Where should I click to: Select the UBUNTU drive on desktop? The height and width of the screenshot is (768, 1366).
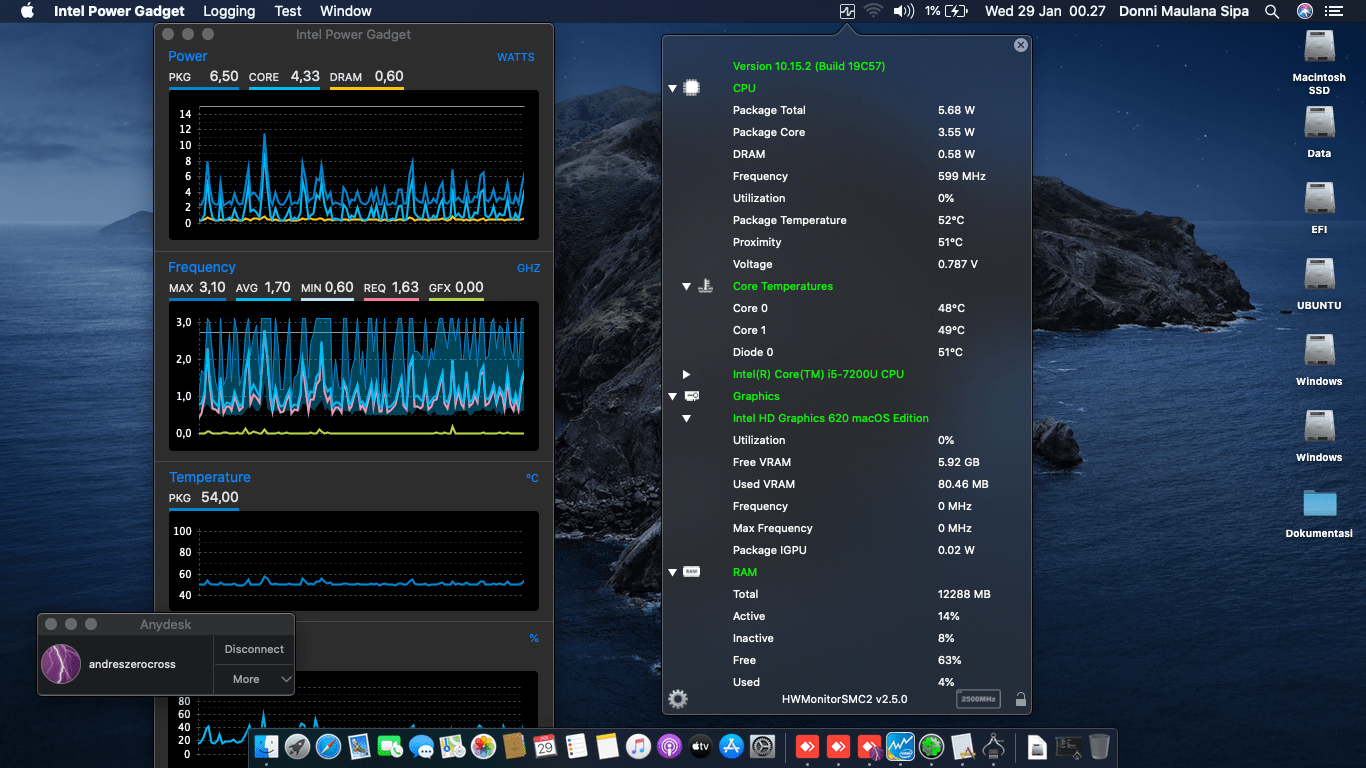click(x=1319, y=284)
